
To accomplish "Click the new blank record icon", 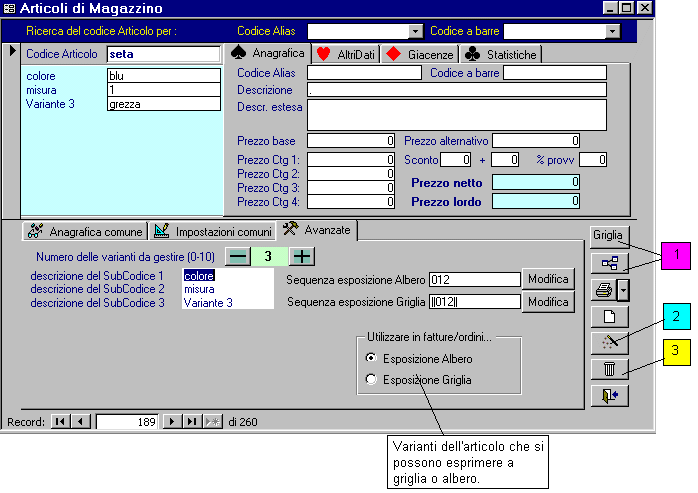I will 609,317.
